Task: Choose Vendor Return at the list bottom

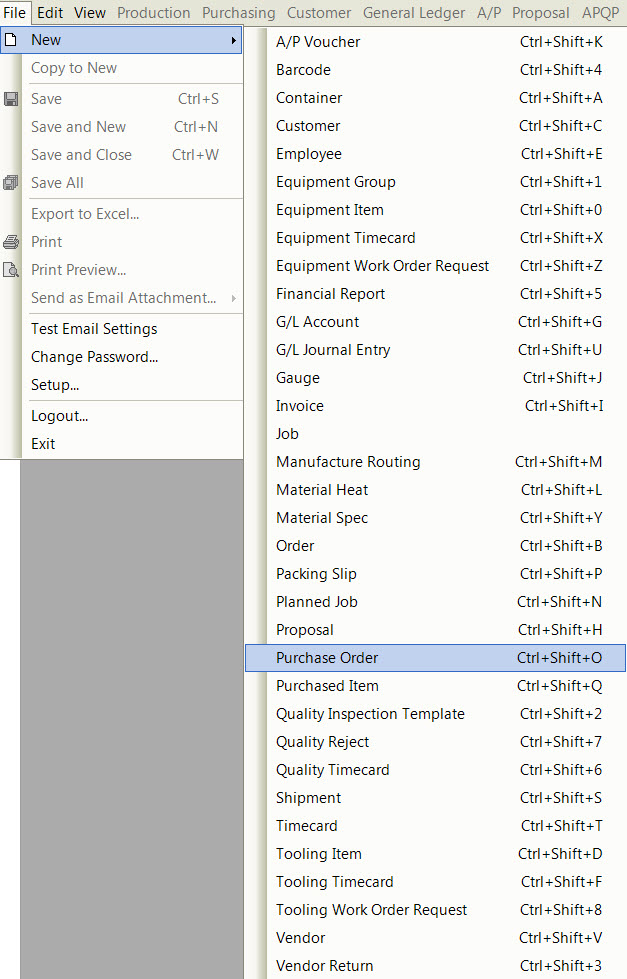Action: 324,966
